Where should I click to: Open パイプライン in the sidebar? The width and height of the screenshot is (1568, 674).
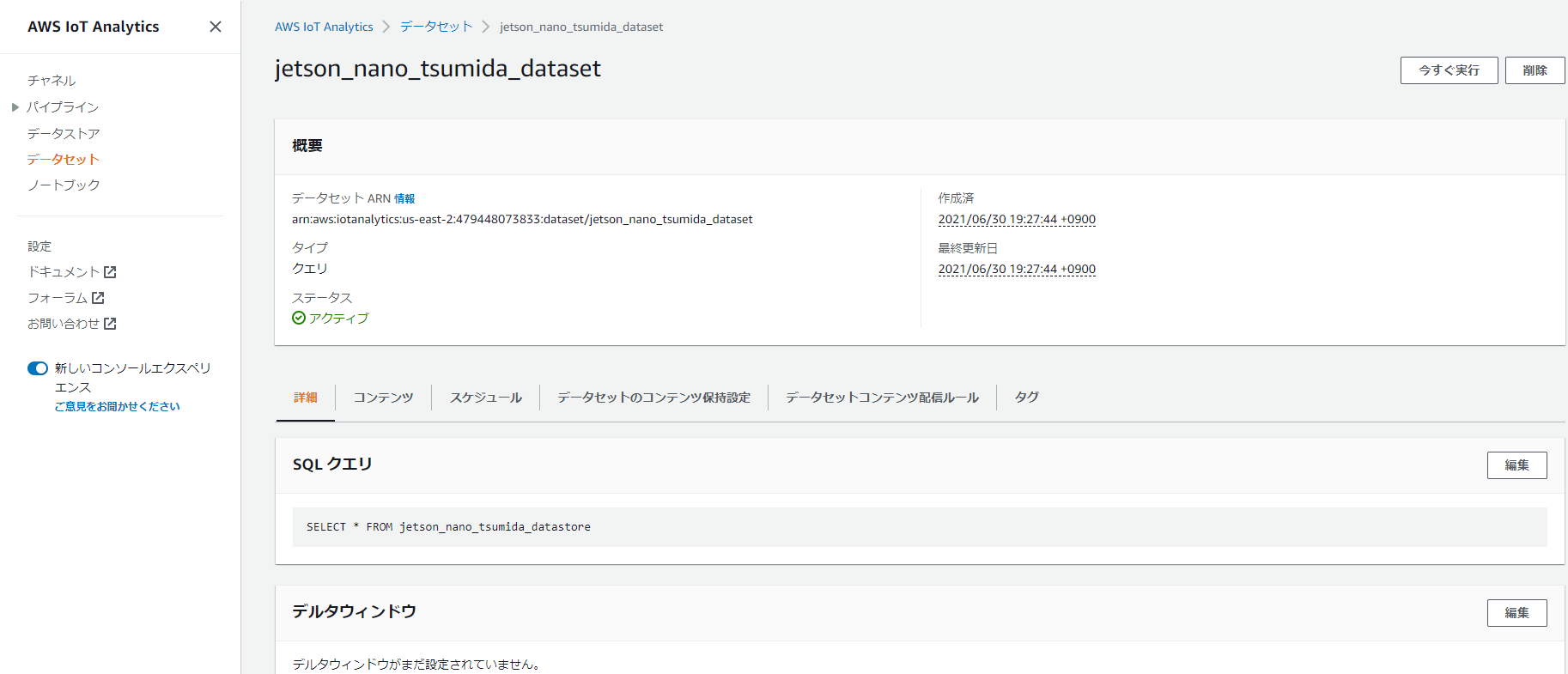click(x=63, y=107)
